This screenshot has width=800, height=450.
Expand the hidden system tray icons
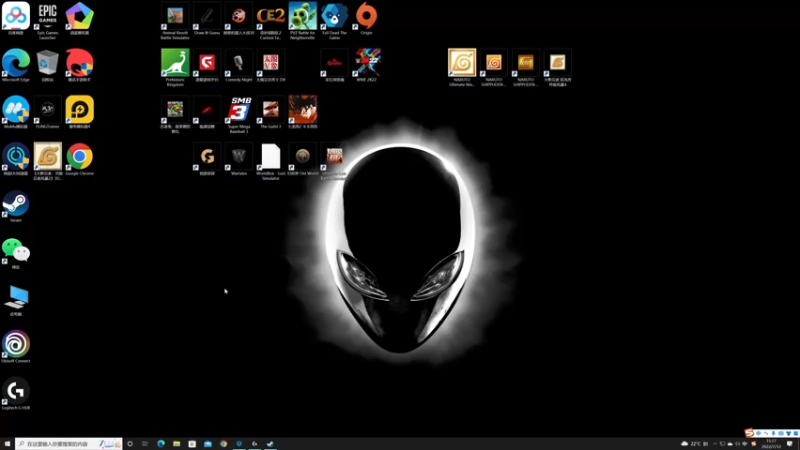pos(714,444)
